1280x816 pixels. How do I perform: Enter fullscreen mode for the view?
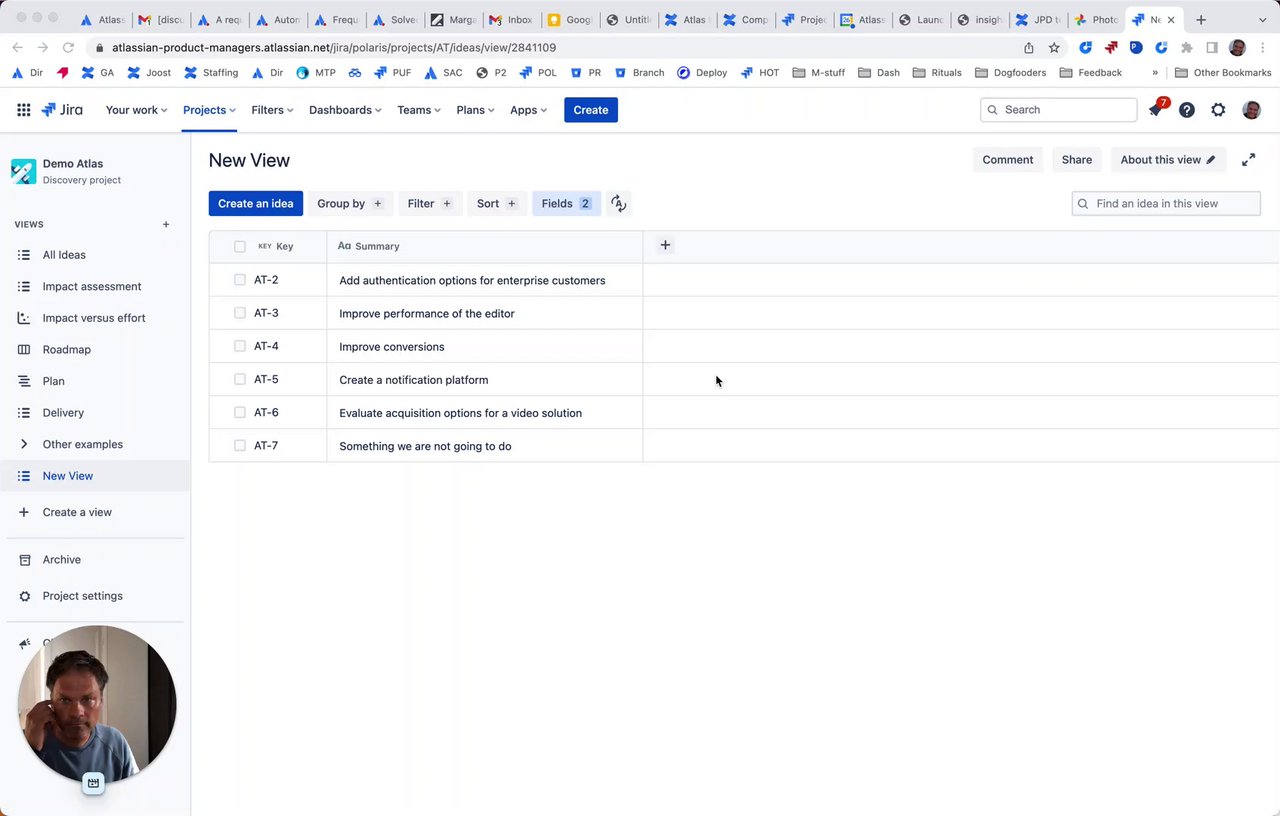coord(1248,160)
